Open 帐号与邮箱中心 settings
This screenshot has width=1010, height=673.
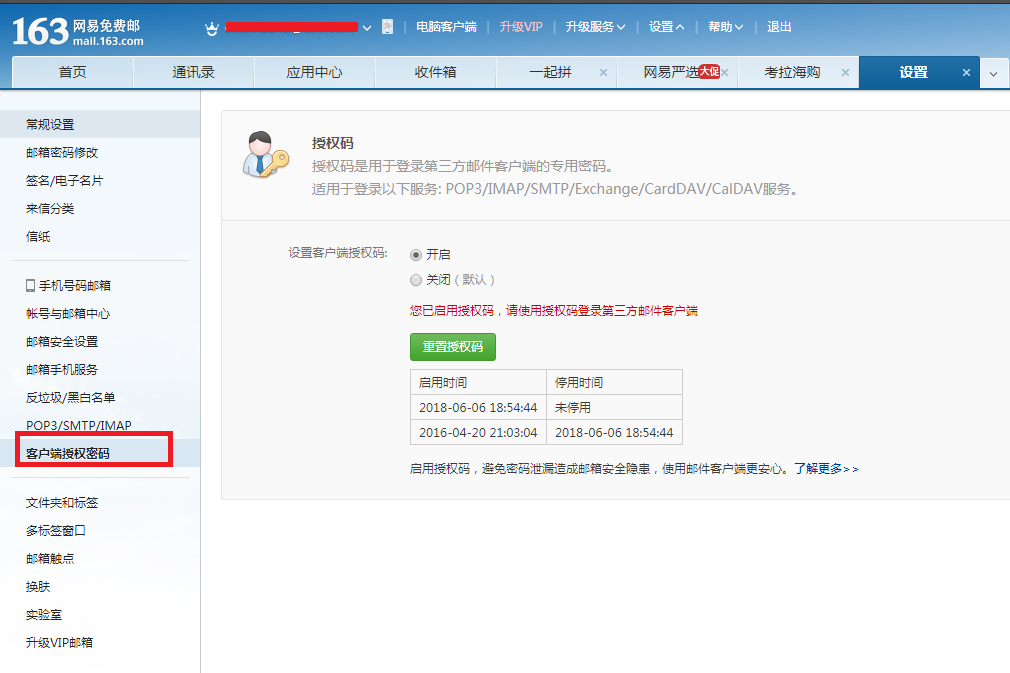click(68, 314)
